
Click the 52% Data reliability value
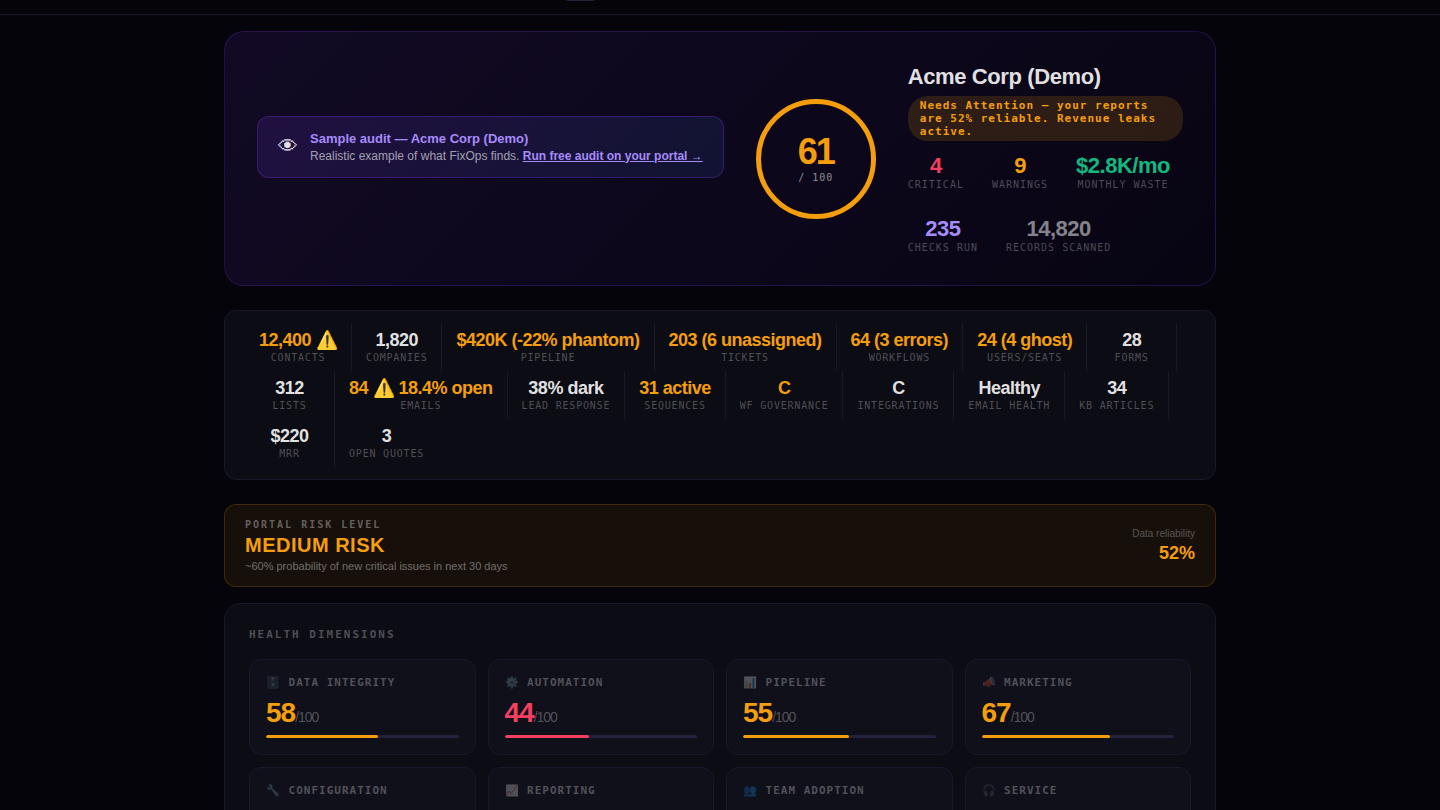[x=1177, y=553]
